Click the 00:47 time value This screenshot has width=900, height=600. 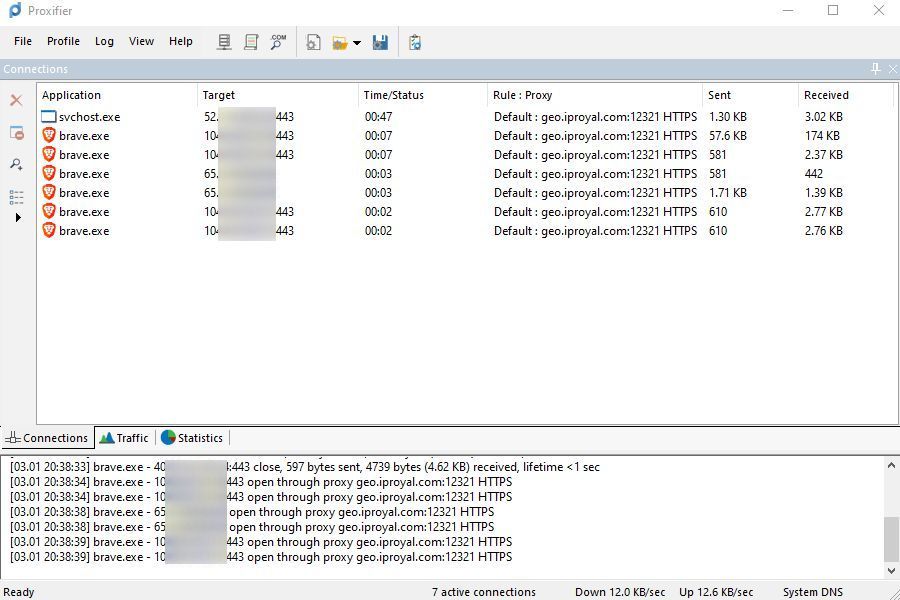click(x=378, y=117)
